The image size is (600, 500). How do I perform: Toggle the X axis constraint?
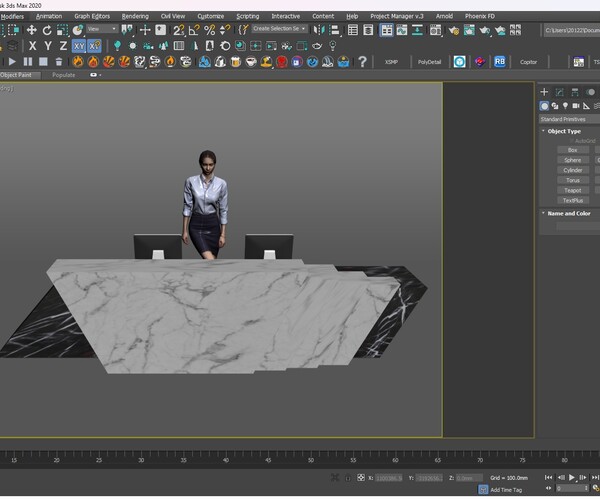[33, 46]
